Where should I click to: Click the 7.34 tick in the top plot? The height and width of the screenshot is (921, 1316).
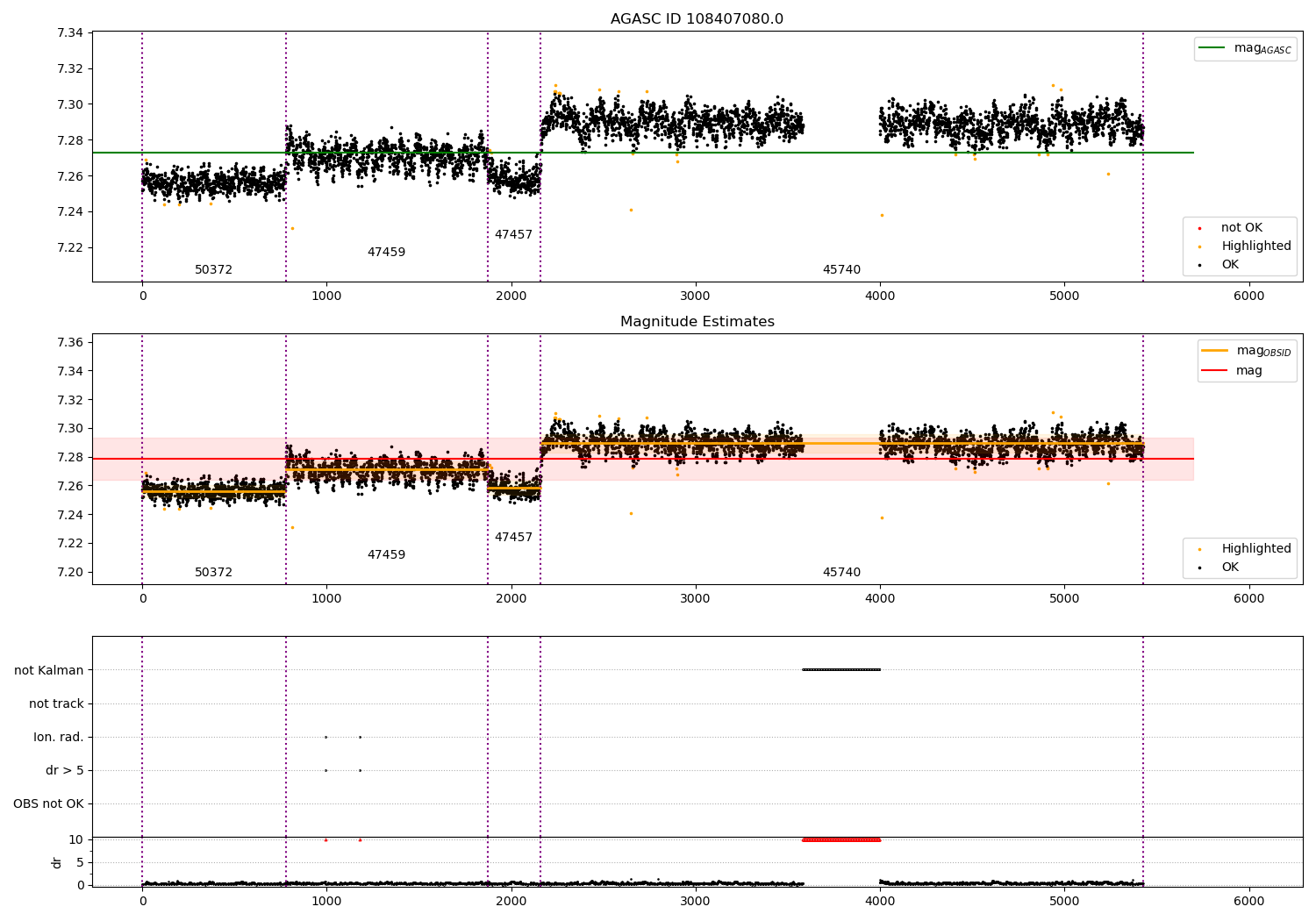(x=70, y=33)
